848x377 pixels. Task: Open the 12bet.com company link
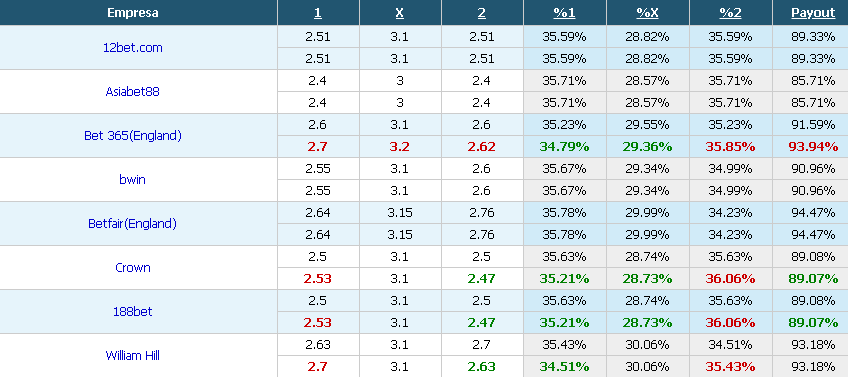pos(132,48)
